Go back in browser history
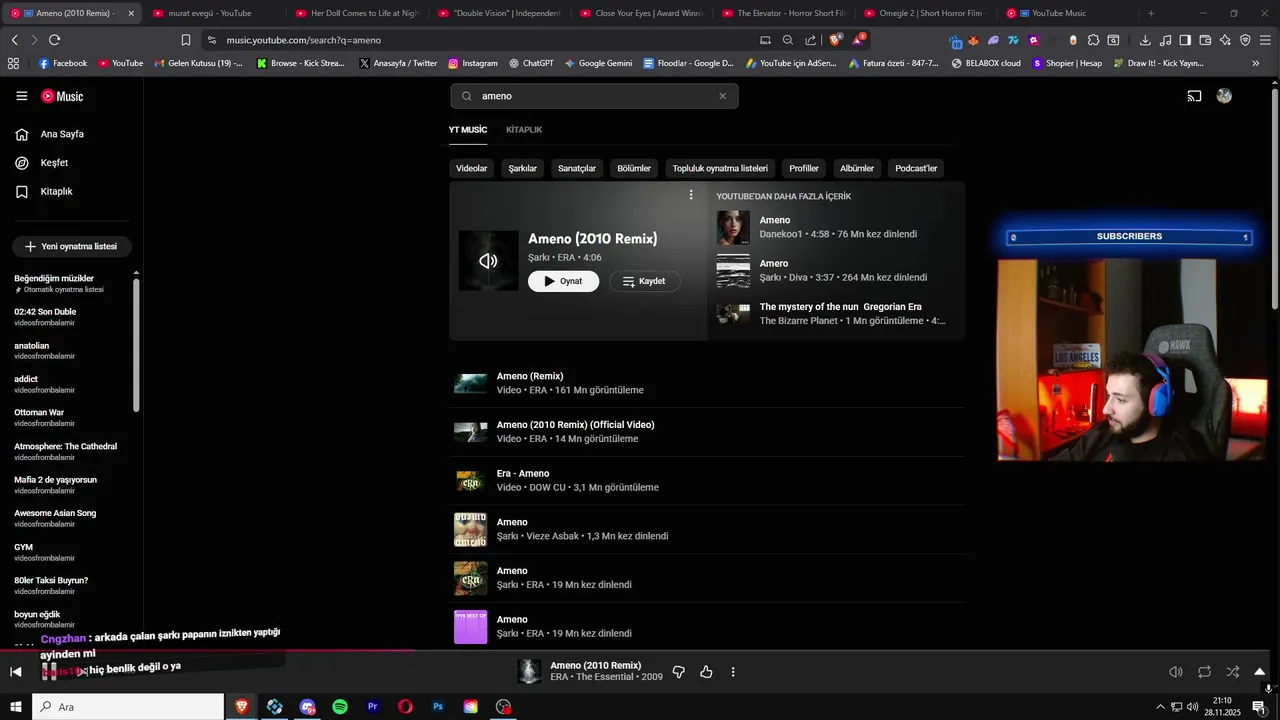 [x=14, y=40]
